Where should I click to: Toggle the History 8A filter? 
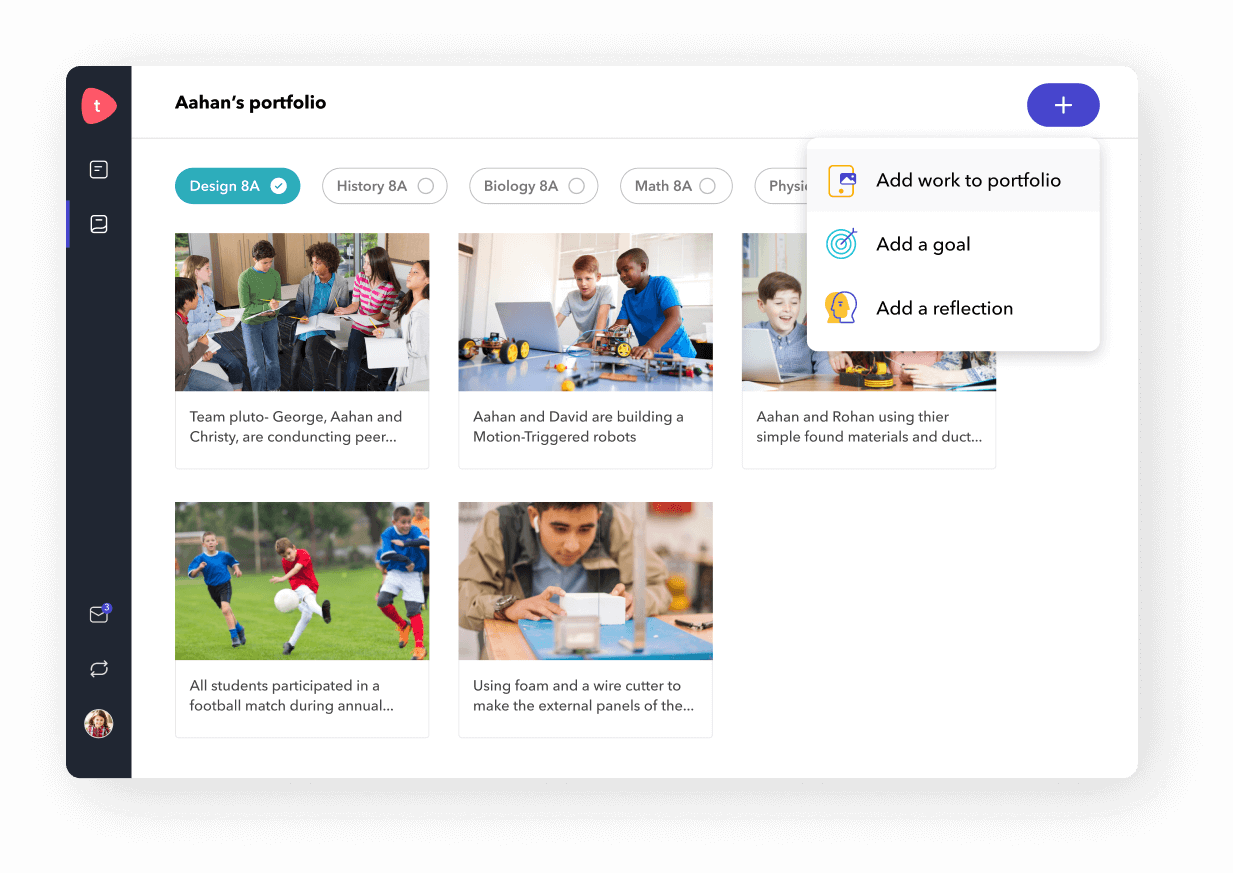coord(384,186)
